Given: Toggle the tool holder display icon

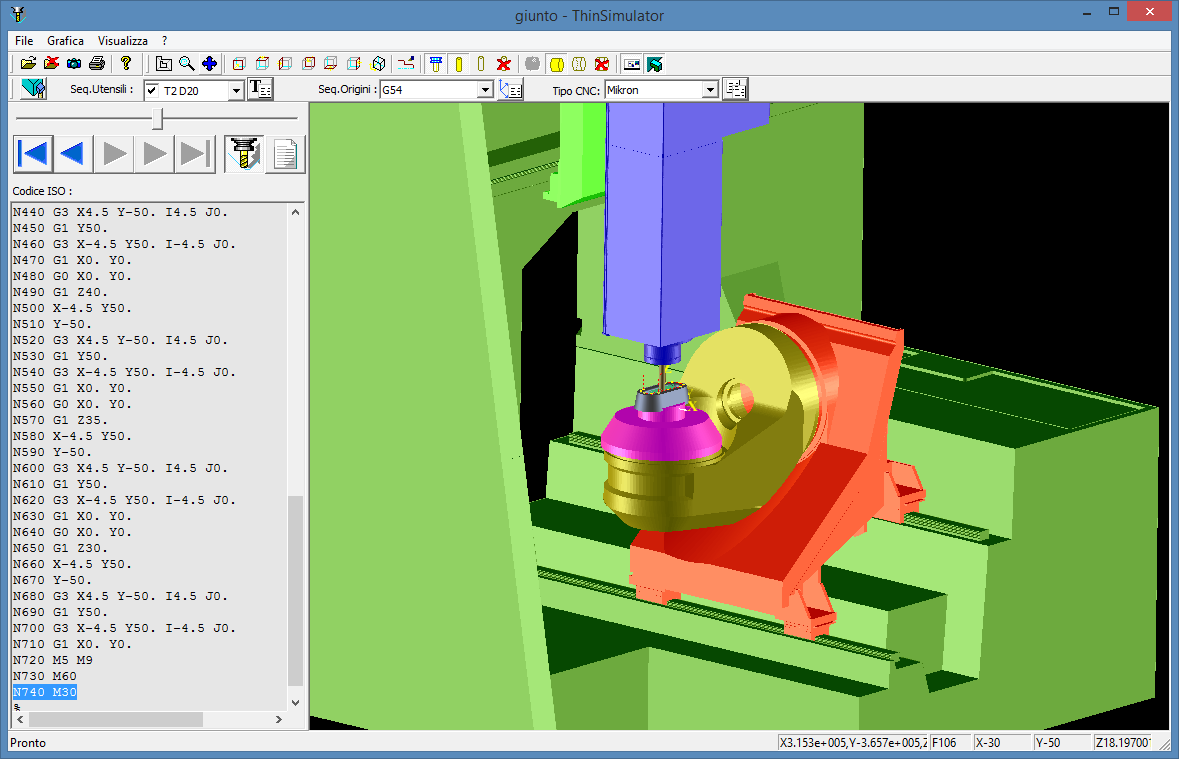Looking at the screenshot, I should pyautogui.click(x=435, y=64).
